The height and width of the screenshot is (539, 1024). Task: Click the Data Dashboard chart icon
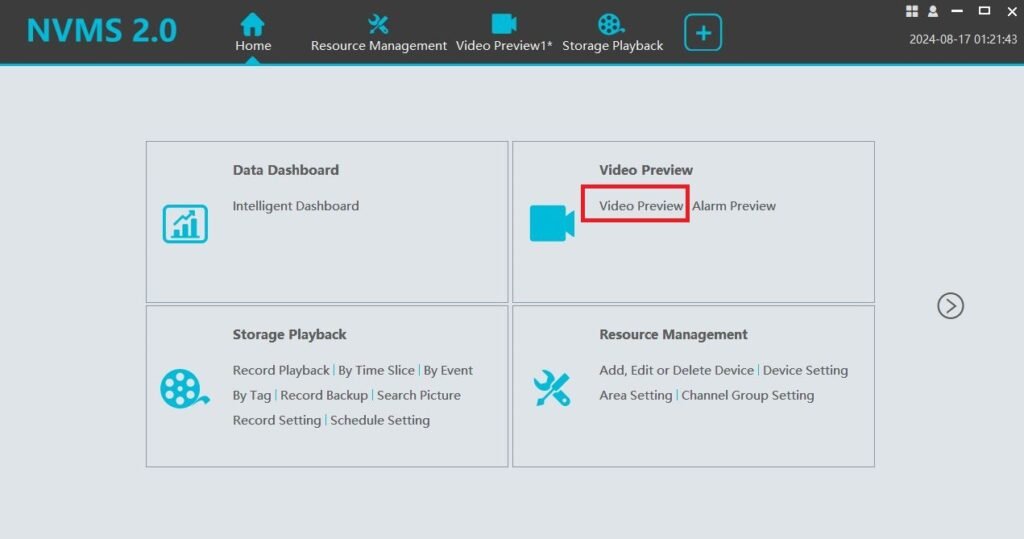[x=185, y=223]
